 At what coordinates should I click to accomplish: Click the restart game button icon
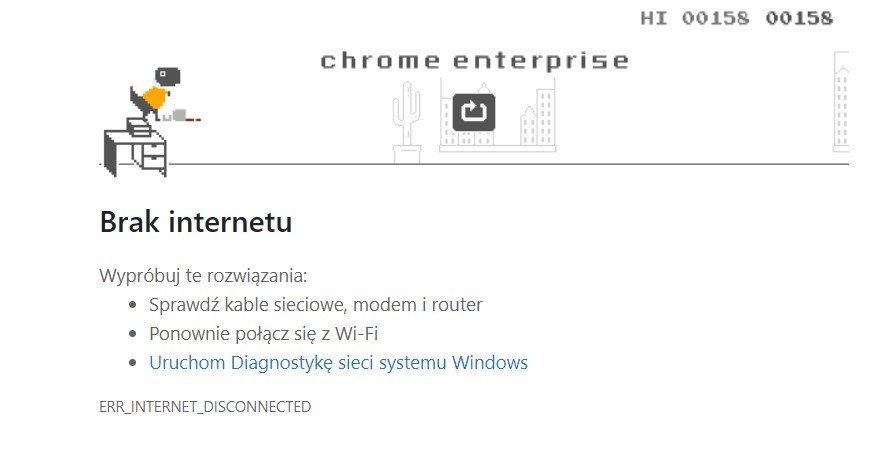pos(474,111)
